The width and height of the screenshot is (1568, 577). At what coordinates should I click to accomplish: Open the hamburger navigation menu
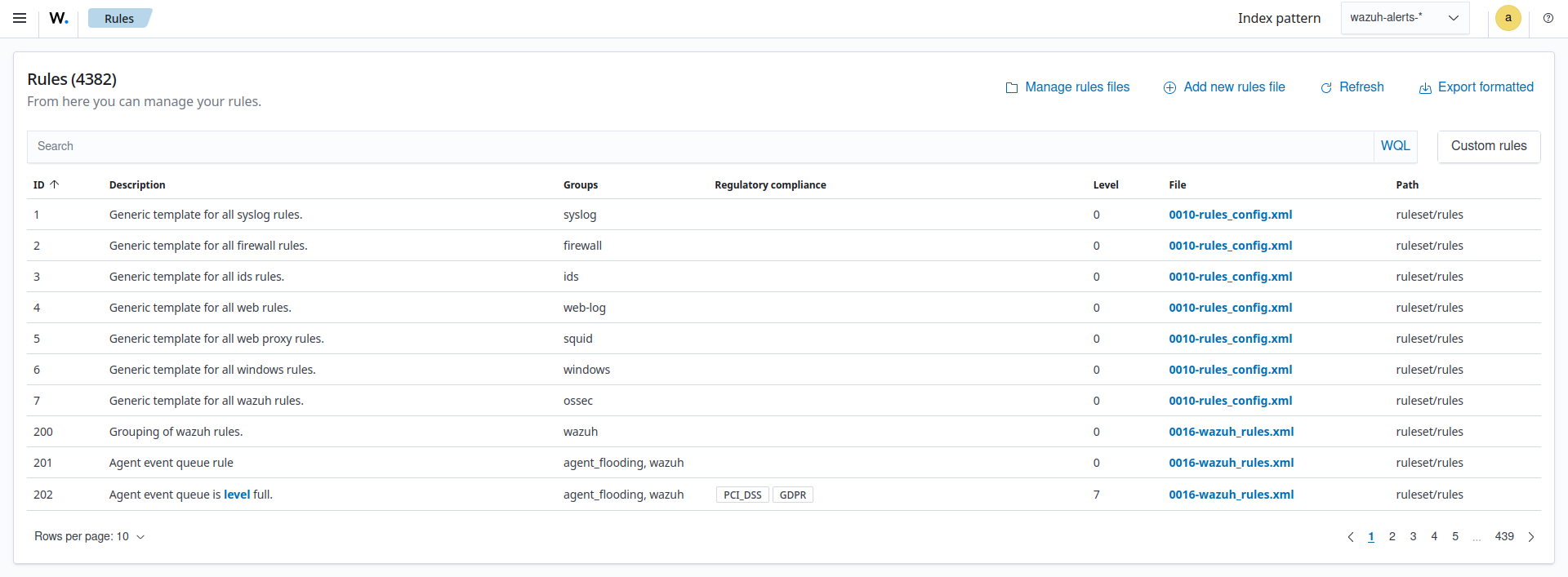tap(20, 18)
